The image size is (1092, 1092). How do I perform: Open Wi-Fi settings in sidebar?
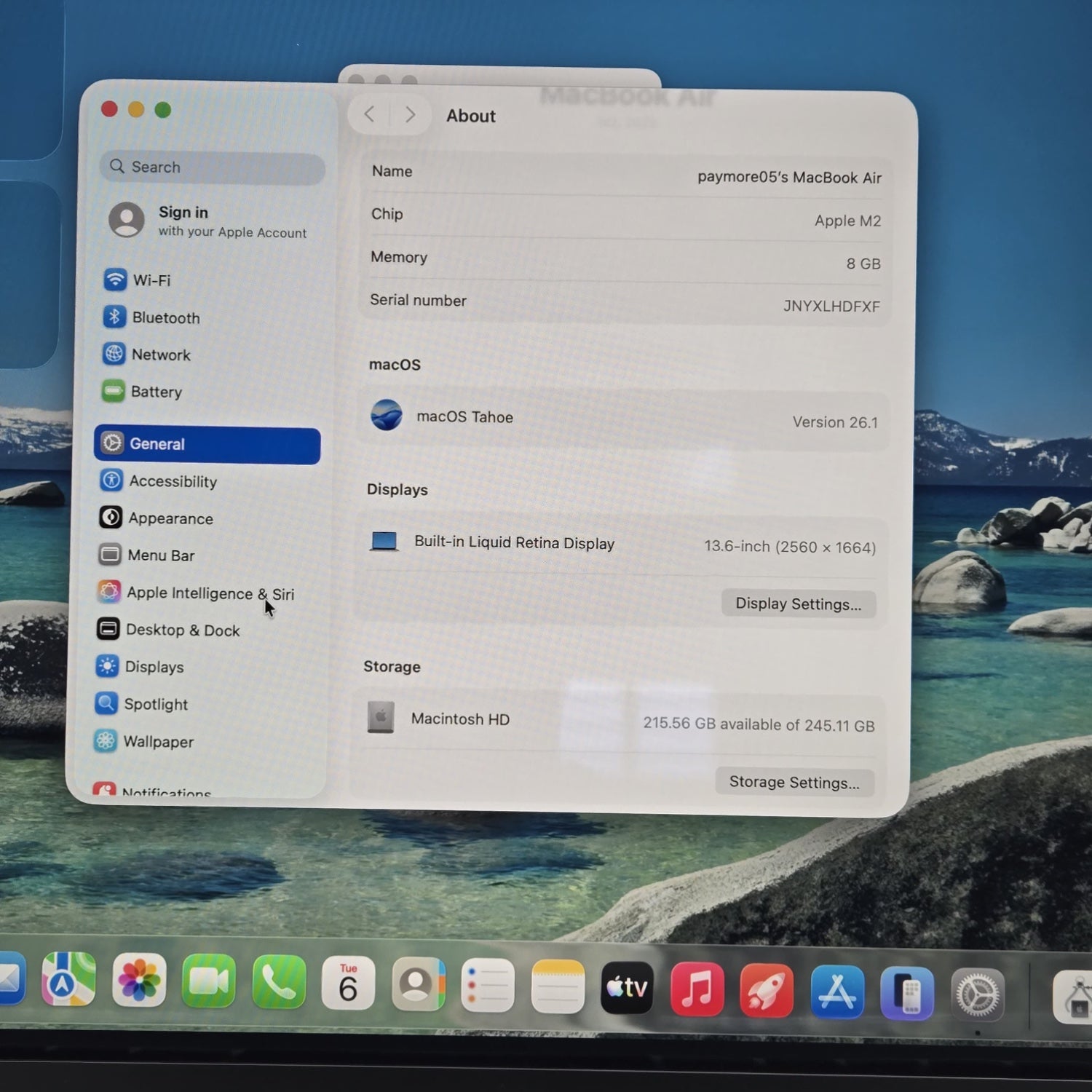coord(151,280)
